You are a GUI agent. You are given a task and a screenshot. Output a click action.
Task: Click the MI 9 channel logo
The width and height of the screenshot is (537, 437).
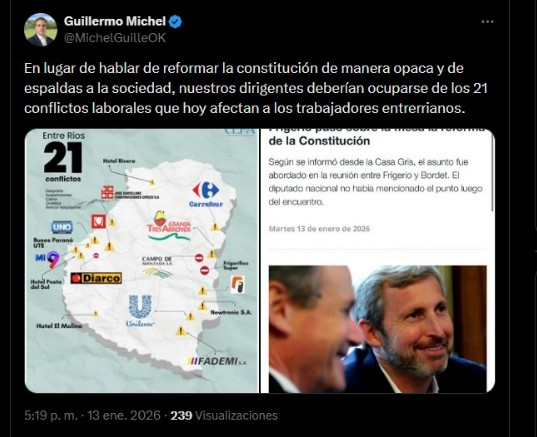coord(47,259)
